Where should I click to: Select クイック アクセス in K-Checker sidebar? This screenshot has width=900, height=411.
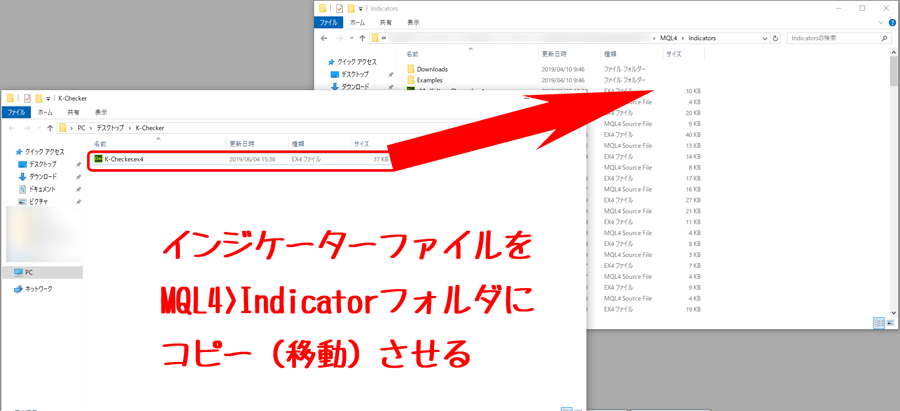click(x=40, y=152)
